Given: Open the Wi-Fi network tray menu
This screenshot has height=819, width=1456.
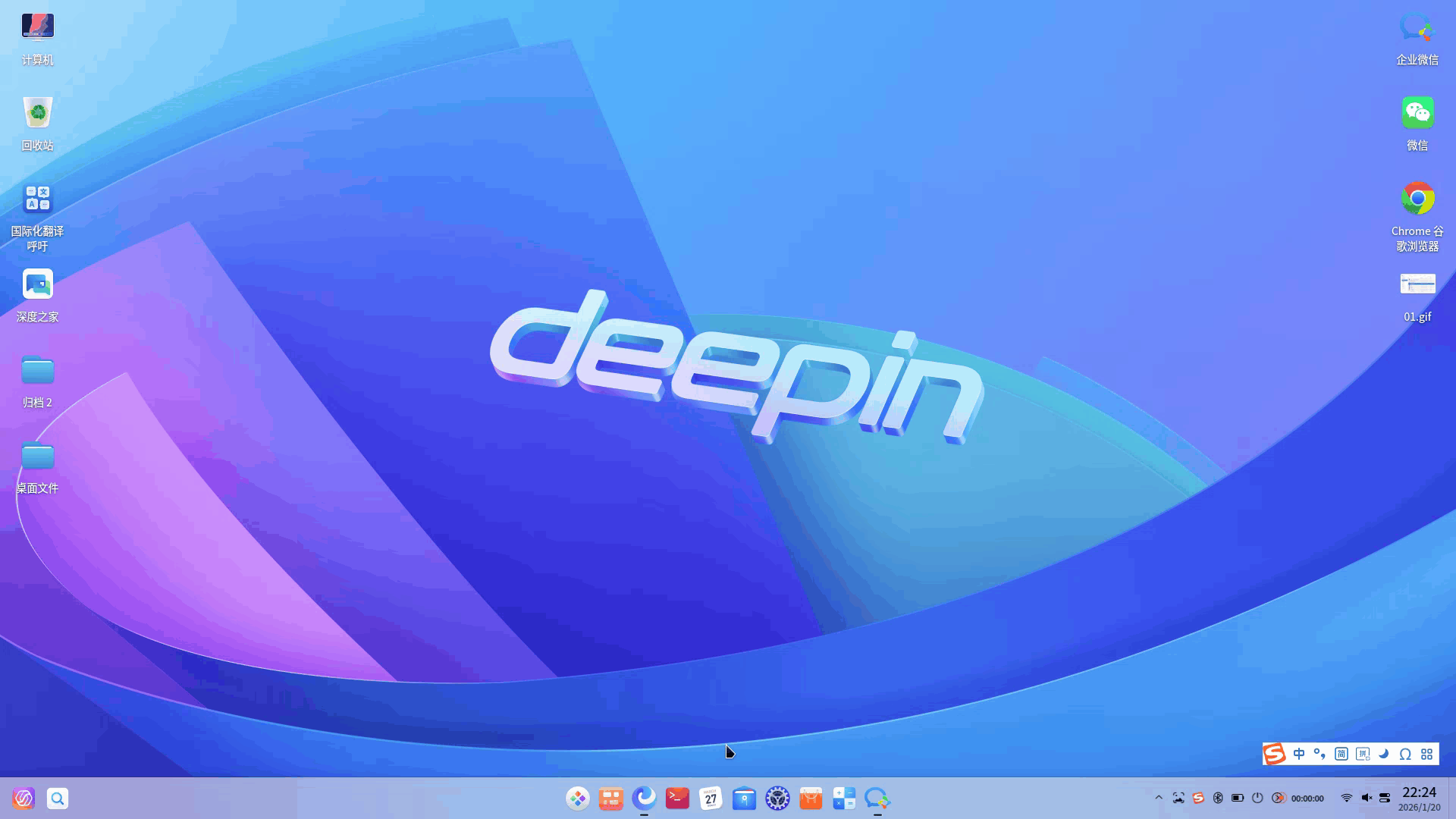Looking at the screenshot, I should (x=1347, y=798).
